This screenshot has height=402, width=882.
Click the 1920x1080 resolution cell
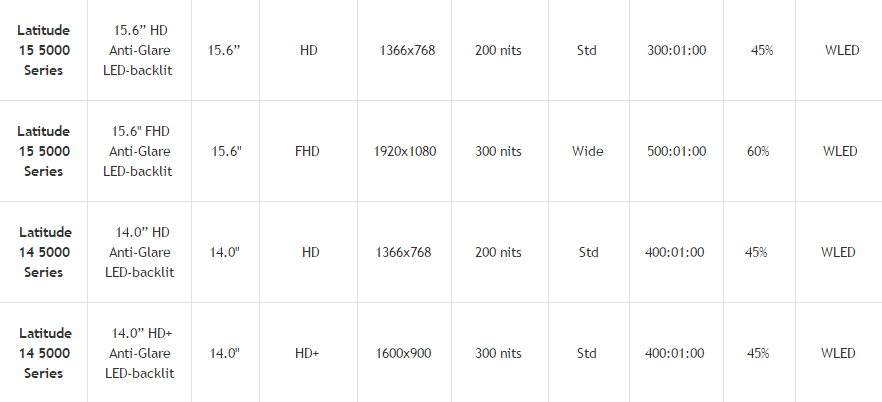[x=405, y=151]
